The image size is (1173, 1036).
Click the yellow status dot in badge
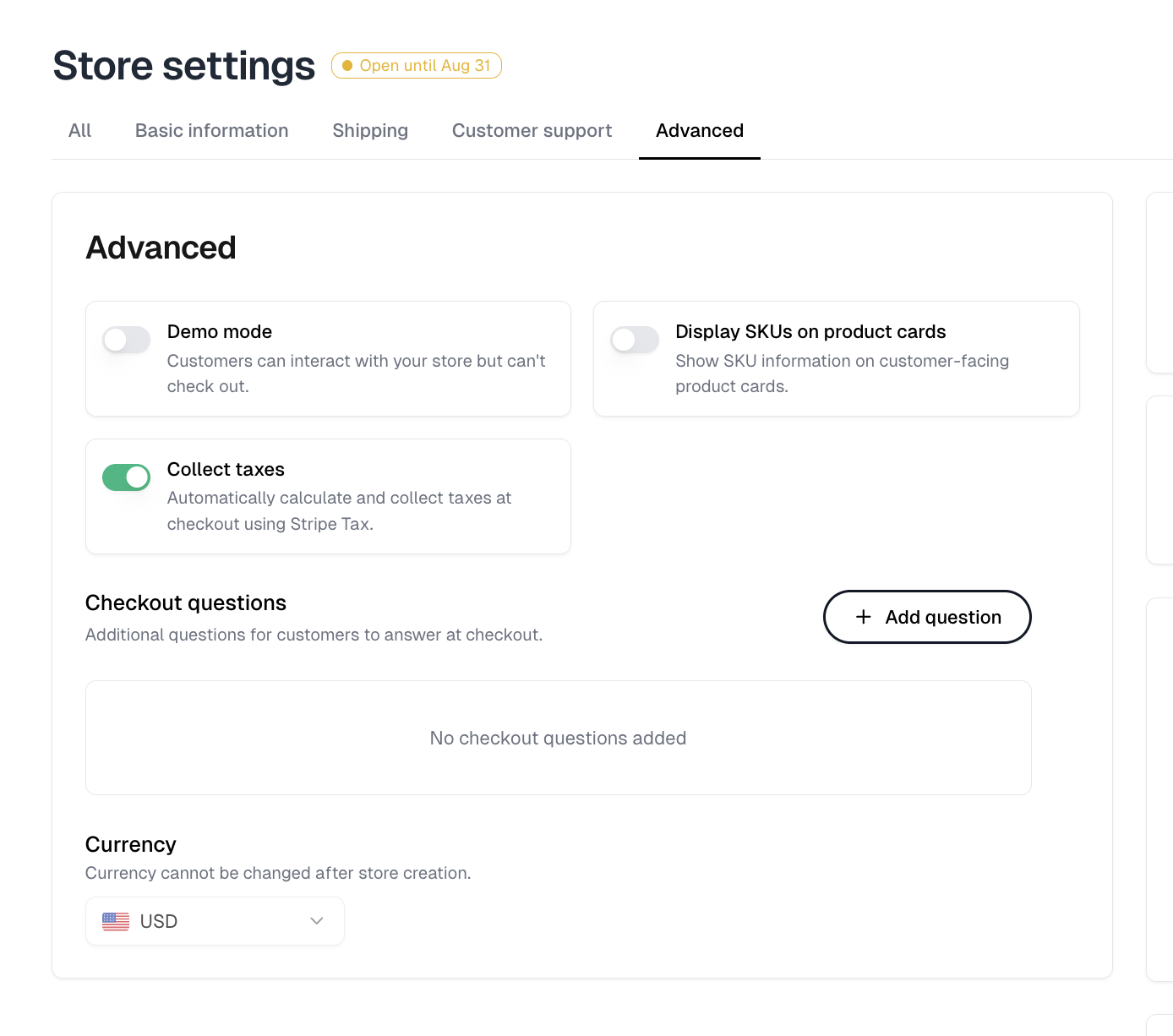[x=347, y=66]
